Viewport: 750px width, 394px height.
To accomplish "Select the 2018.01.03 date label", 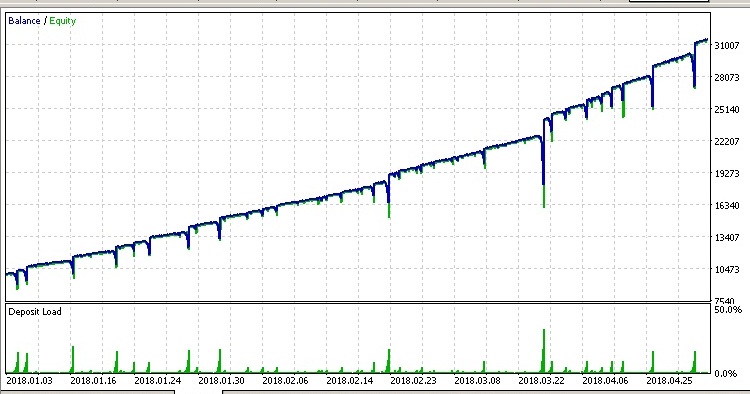I will (x=29, y=381).
